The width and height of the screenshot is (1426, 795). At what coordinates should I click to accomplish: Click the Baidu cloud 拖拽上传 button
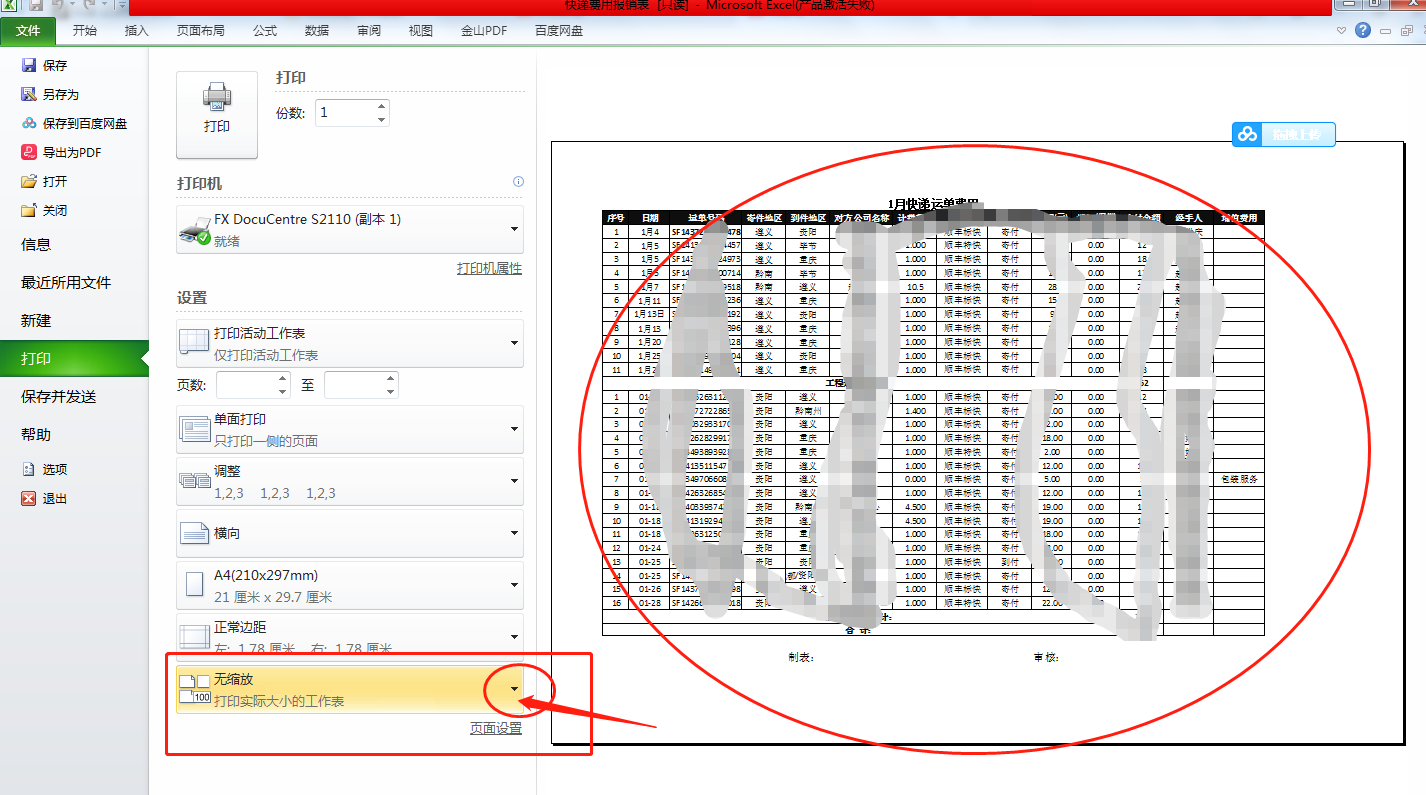pyautogui.click(x=1283, y=134)
